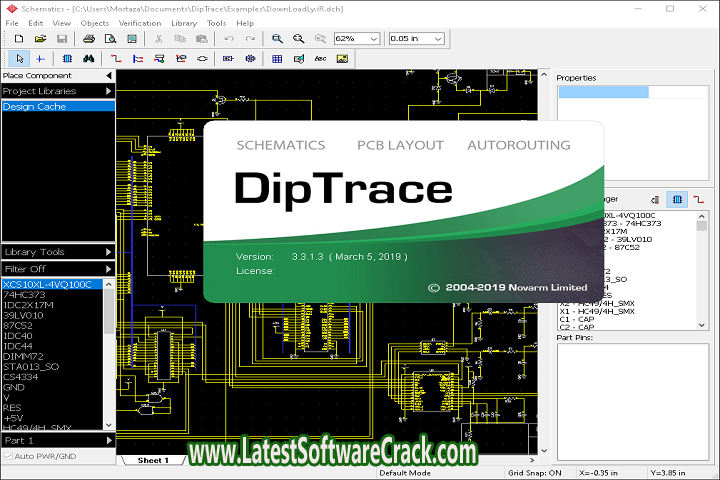Open the 62% zoom level dropdown
The width and height of the screenshot is (720, 480).
tap(373, 38)
